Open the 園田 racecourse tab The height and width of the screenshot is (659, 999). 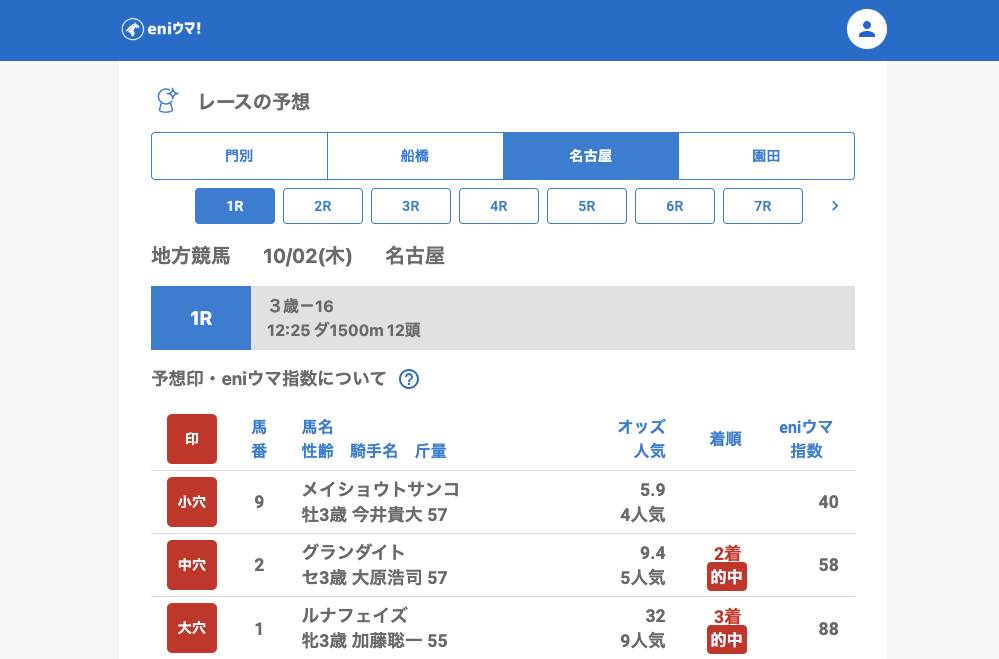coord(766,156)
